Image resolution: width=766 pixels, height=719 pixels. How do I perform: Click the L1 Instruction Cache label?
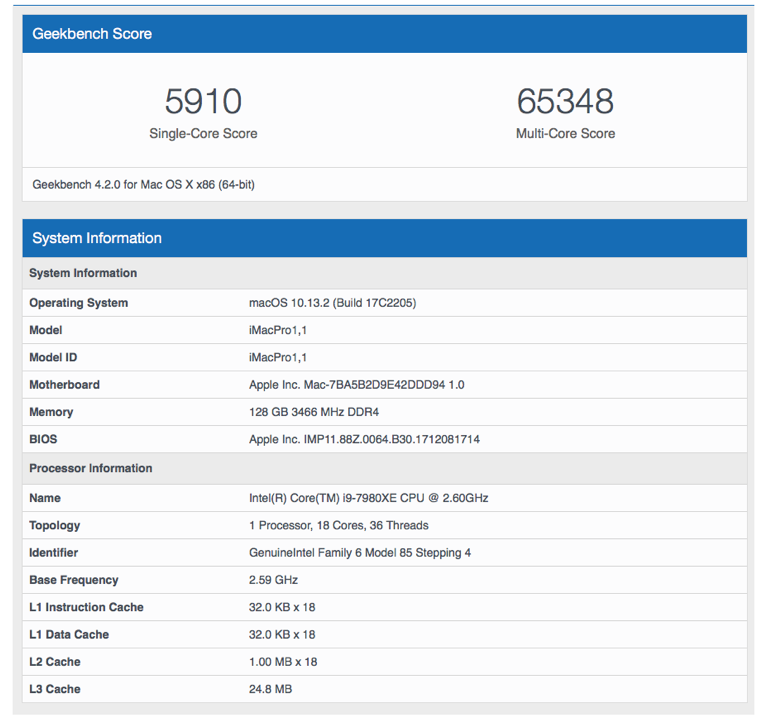pyautogui.click(x=86, y=607)
